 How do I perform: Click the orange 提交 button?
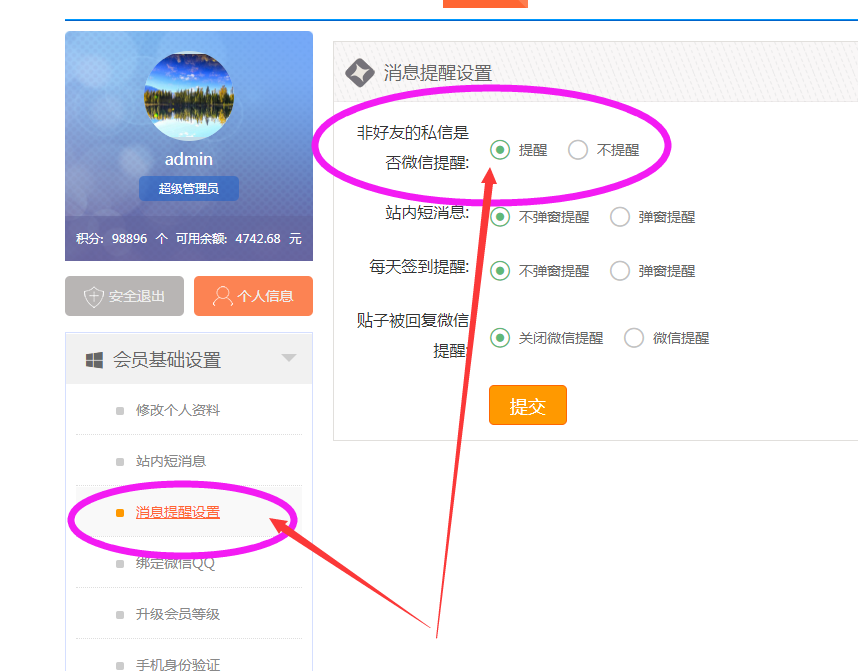pyautogui.click(x=527, y=406)
